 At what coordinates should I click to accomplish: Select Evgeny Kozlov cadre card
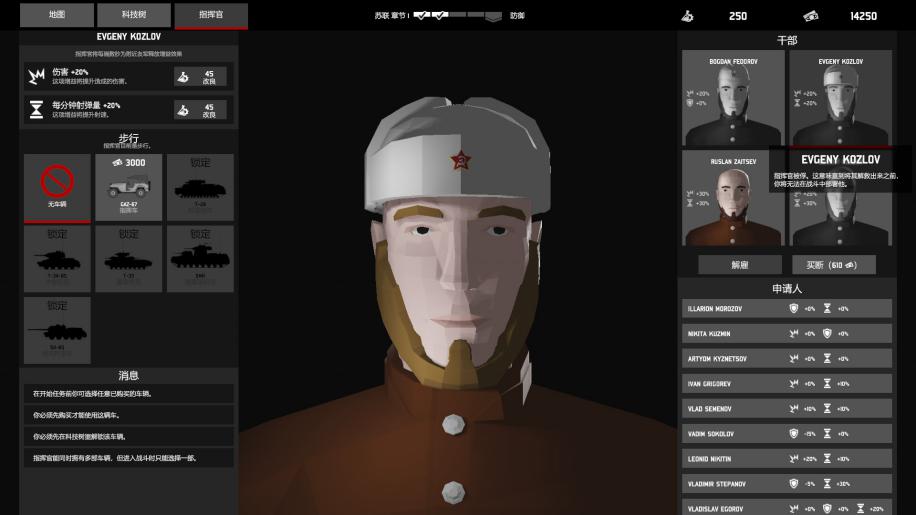(841, 98)
